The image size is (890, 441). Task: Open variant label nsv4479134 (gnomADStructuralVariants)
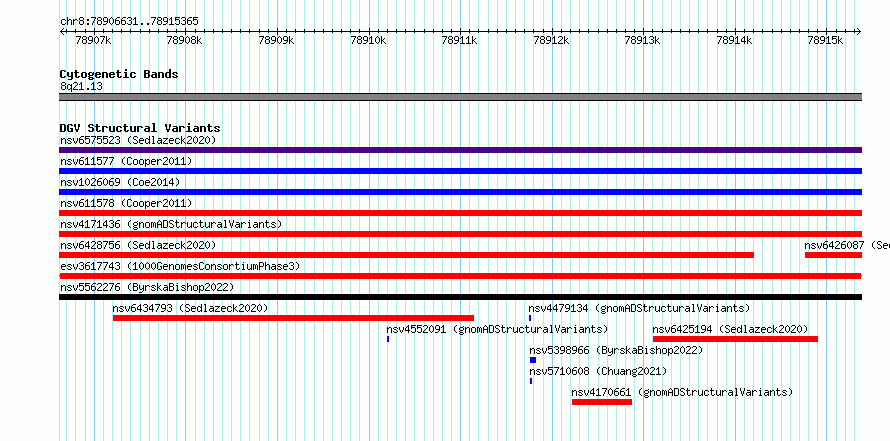(639, 308)
